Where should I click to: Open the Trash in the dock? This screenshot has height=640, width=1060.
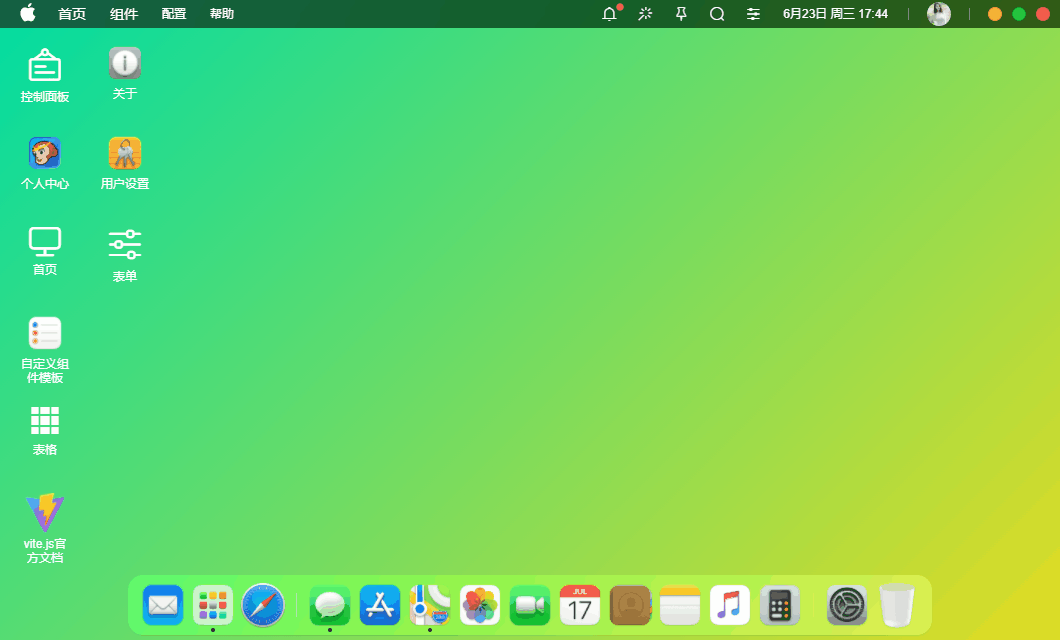897,605
